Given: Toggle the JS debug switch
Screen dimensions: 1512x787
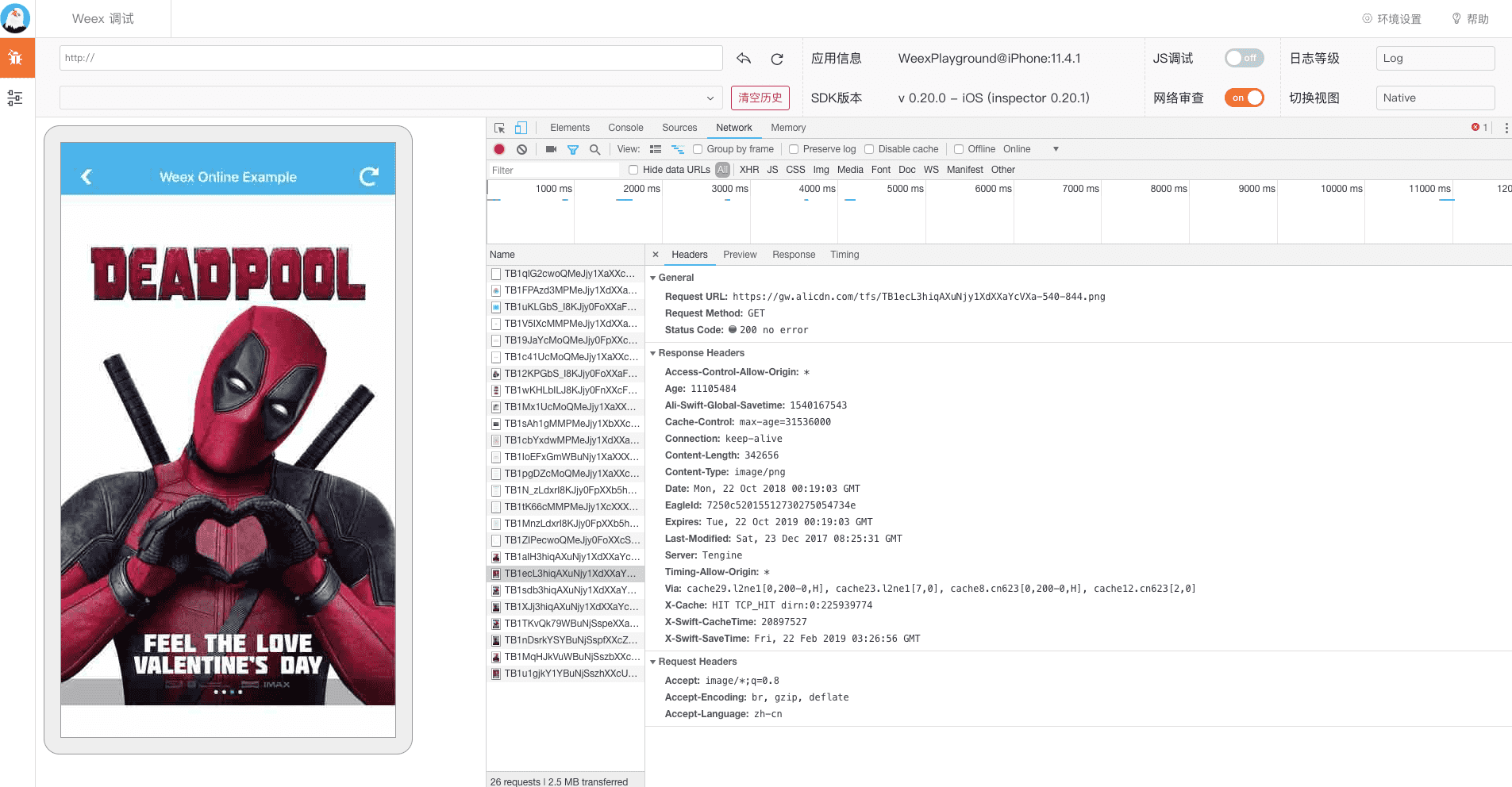Looking at the screenshot, I should tap(1244, 58).
